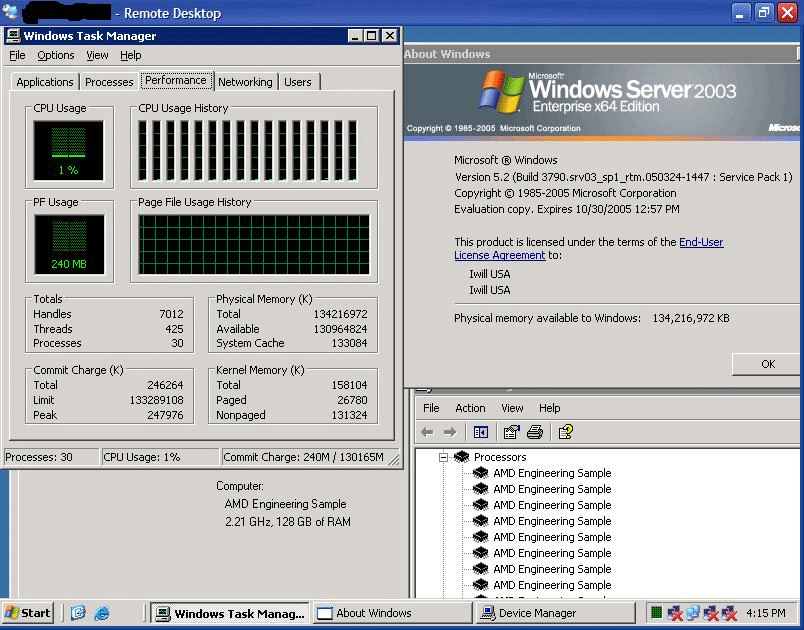Click Physical Memory Total value 134216972

(340, 314)
